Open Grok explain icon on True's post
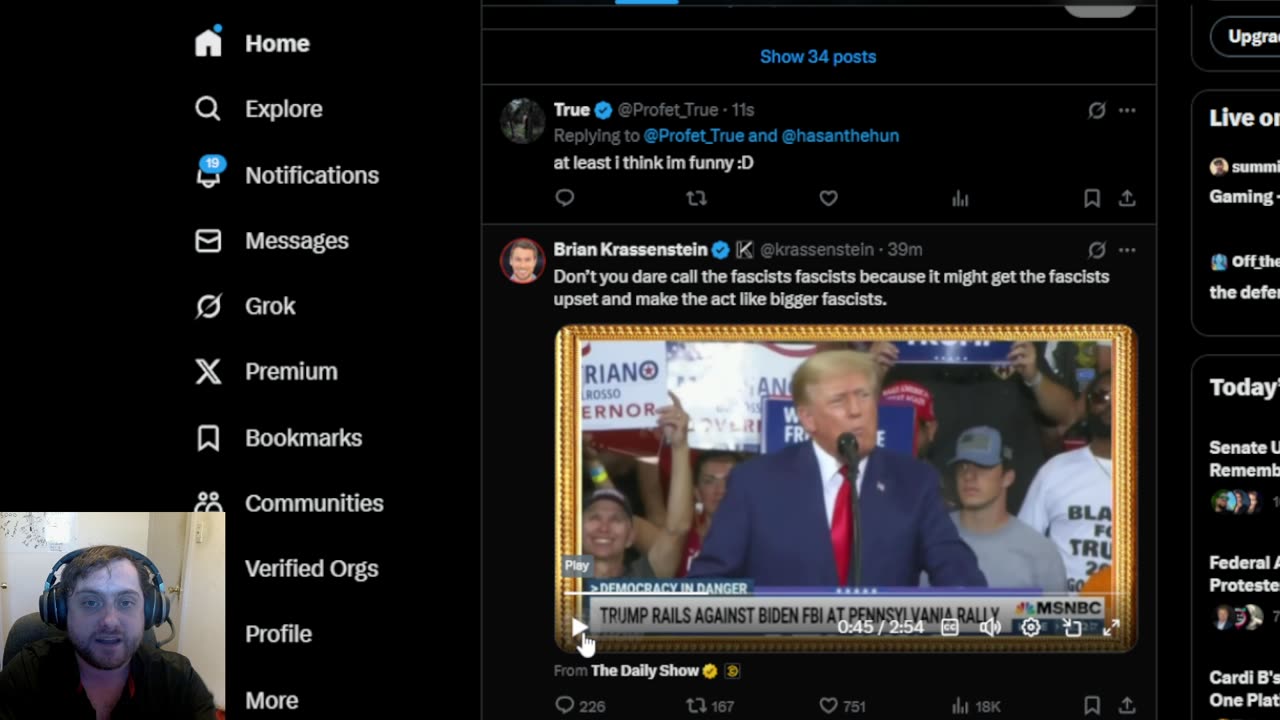The height and width of the screenshot is (720, 1280). coord(1097,110)
